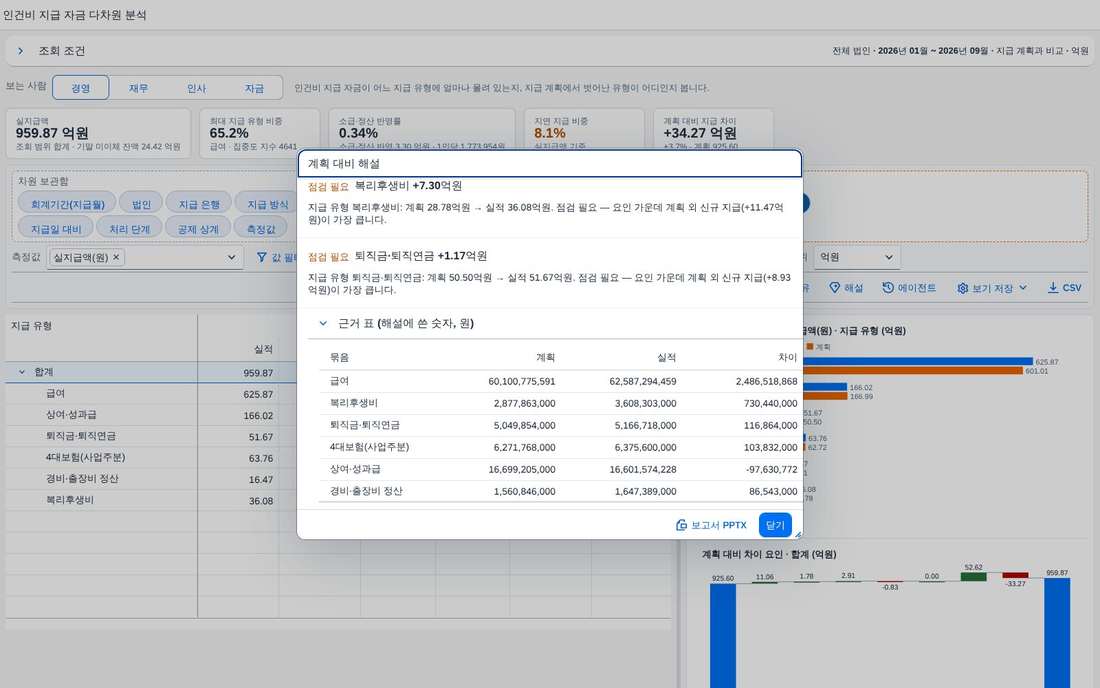Click the blue 625.87 실적 bar in chart

click(x=918, y=362)
